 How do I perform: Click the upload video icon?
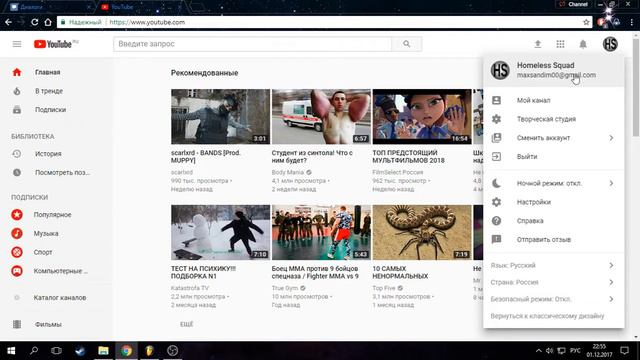click(538, 44)
